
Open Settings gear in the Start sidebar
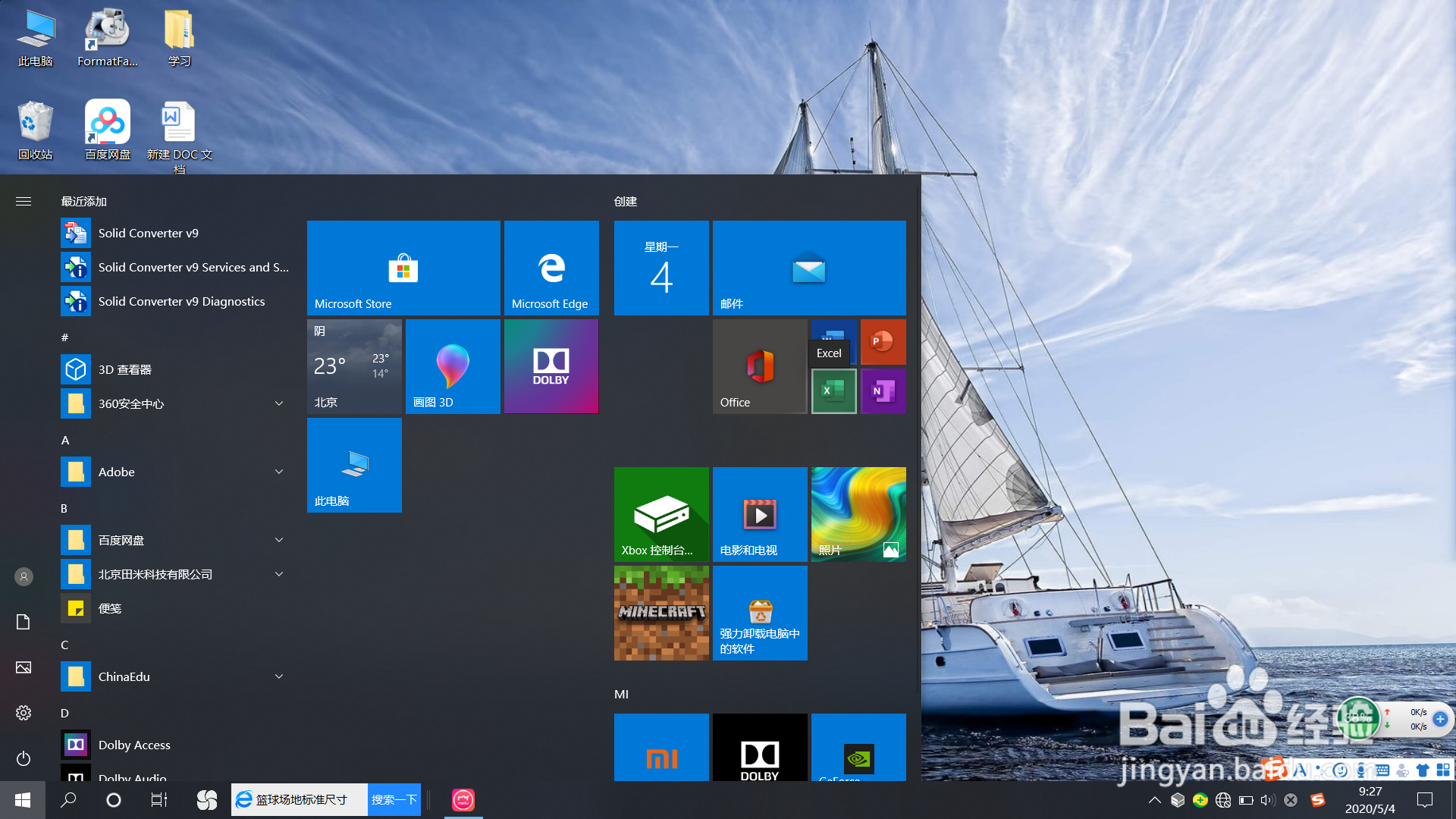click(24, 713)
